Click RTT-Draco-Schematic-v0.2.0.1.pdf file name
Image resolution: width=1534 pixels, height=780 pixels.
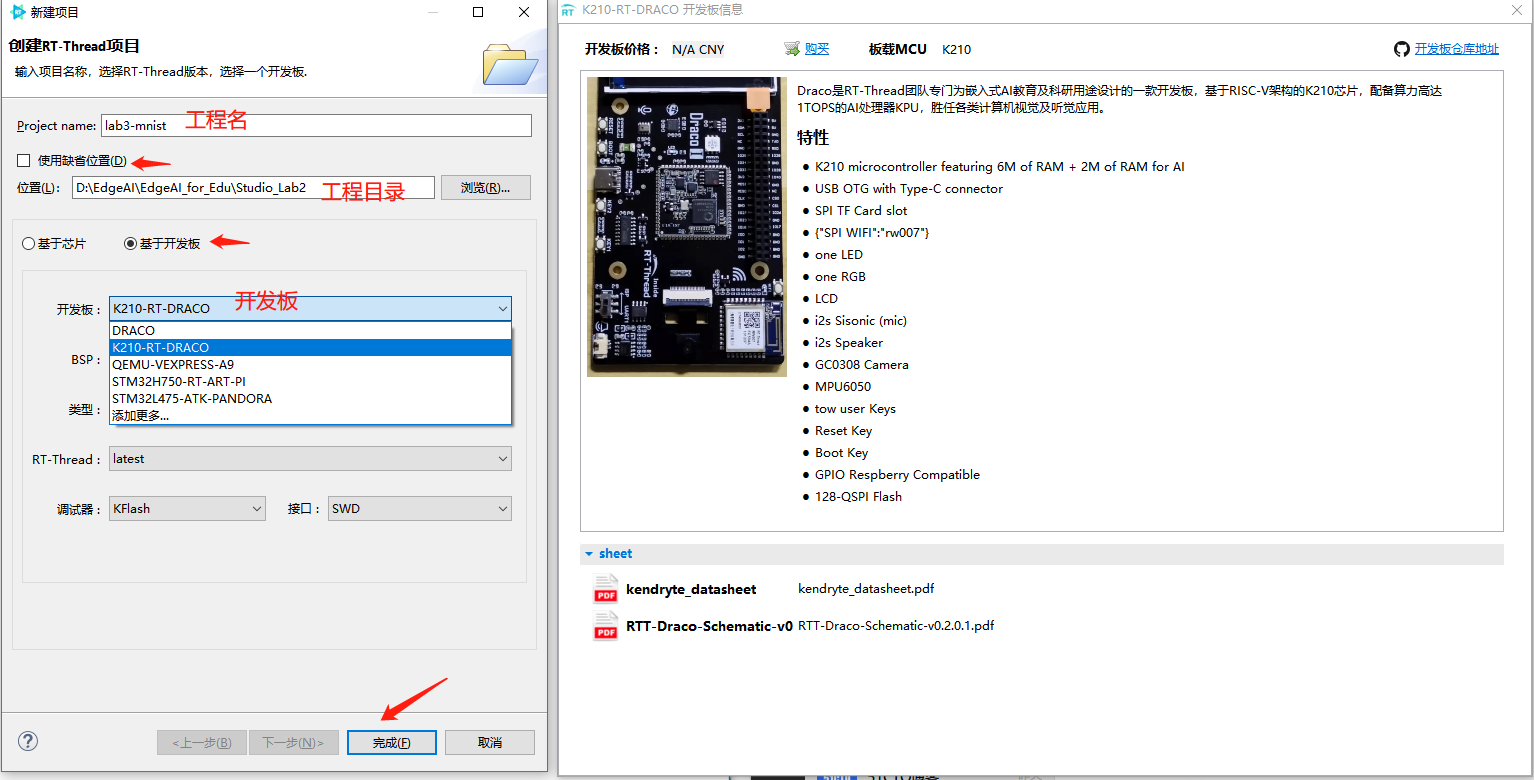pos(896,626)
